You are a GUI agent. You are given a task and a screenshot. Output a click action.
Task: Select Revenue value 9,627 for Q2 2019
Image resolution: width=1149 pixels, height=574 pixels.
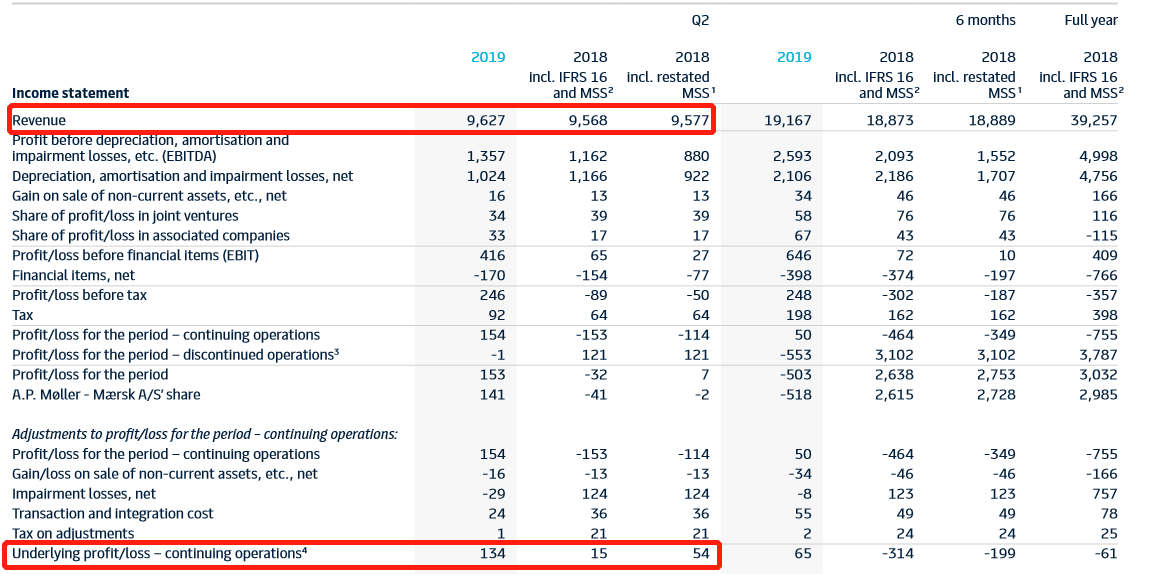pyautogui.click(x=486, y=120)
